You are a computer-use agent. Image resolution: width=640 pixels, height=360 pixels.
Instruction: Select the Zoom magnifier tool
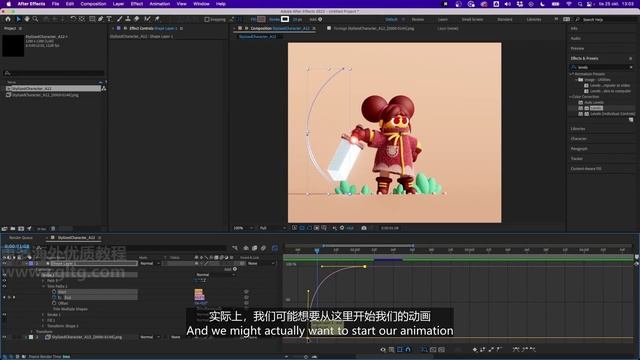[x=36, y=19]
